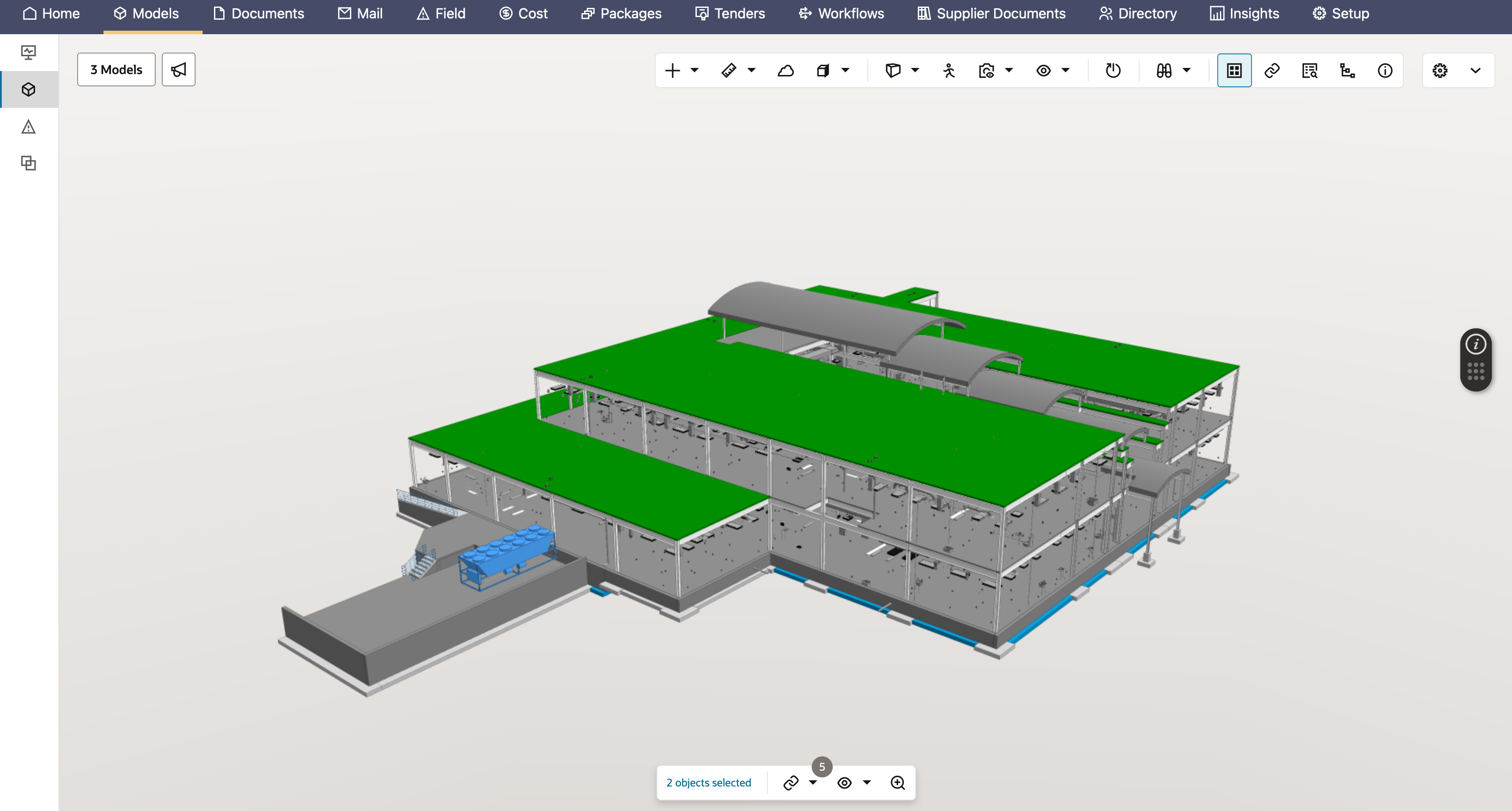Expand the binoculars dropdown arrow
Image resolution: width=1512 pixels, height=811 pixels.
pos(1186,71)
